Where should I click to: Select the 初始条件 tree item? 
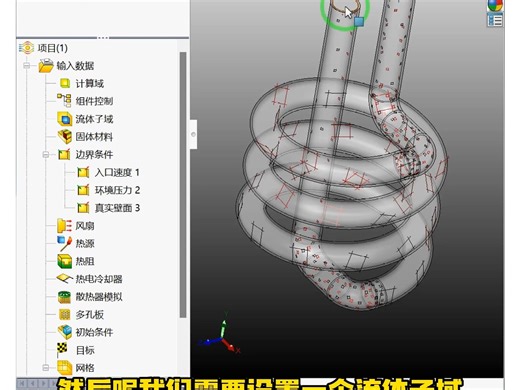click(94, 332)
